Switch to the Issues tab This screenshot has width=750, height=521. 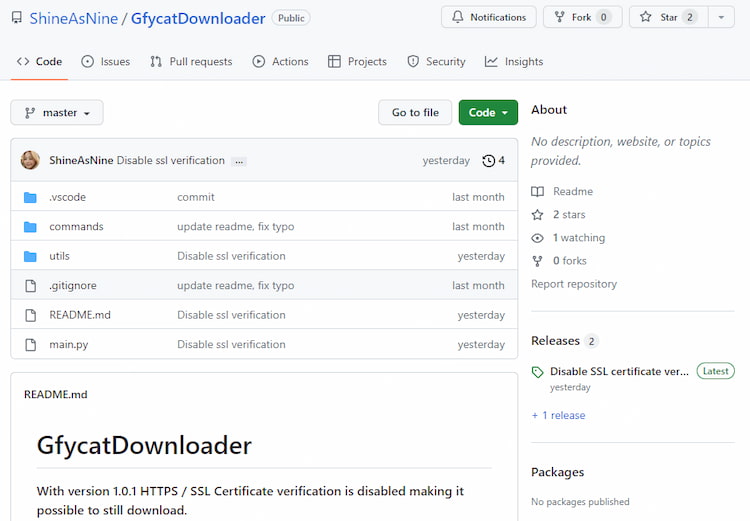coord(106,62)
